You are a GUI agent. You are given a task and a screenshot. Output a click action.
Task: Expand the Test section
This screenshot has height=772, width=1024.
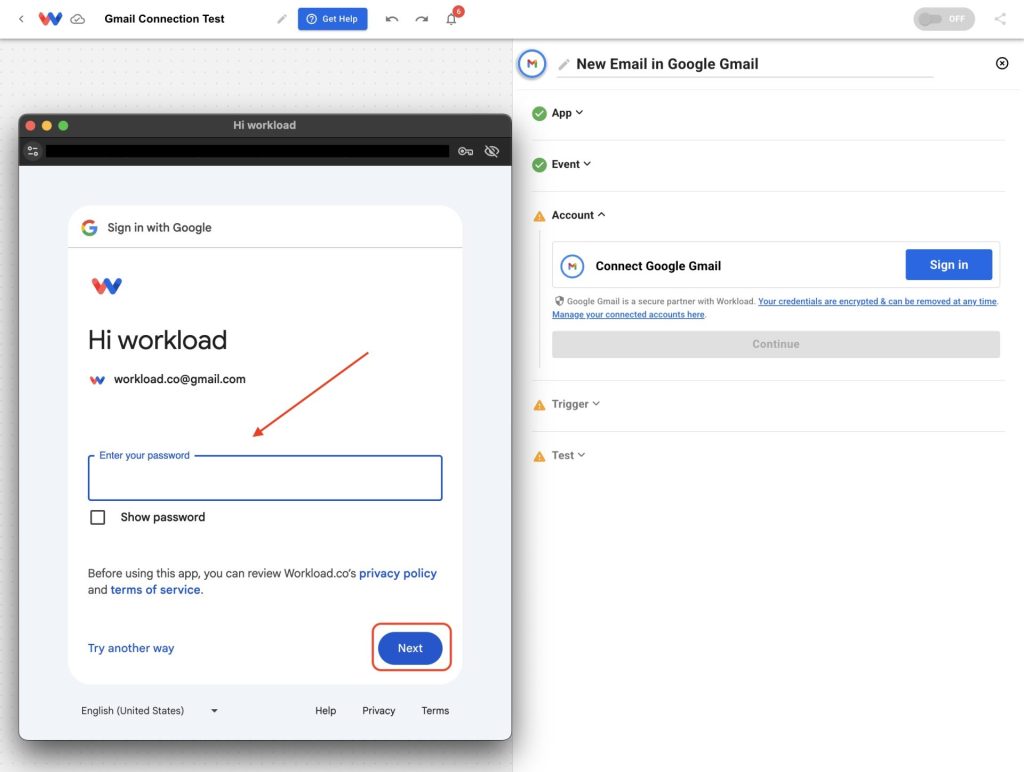[568, 455]
